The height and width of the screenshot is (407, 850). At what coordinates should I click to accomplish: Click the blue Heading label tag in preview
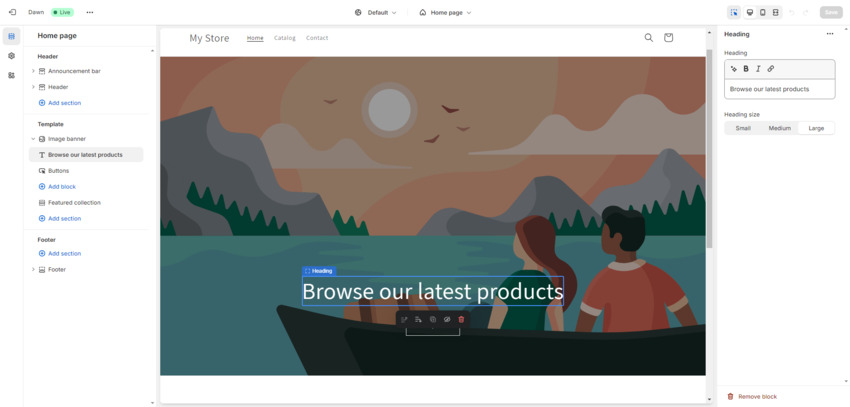[x=319, y=271]
